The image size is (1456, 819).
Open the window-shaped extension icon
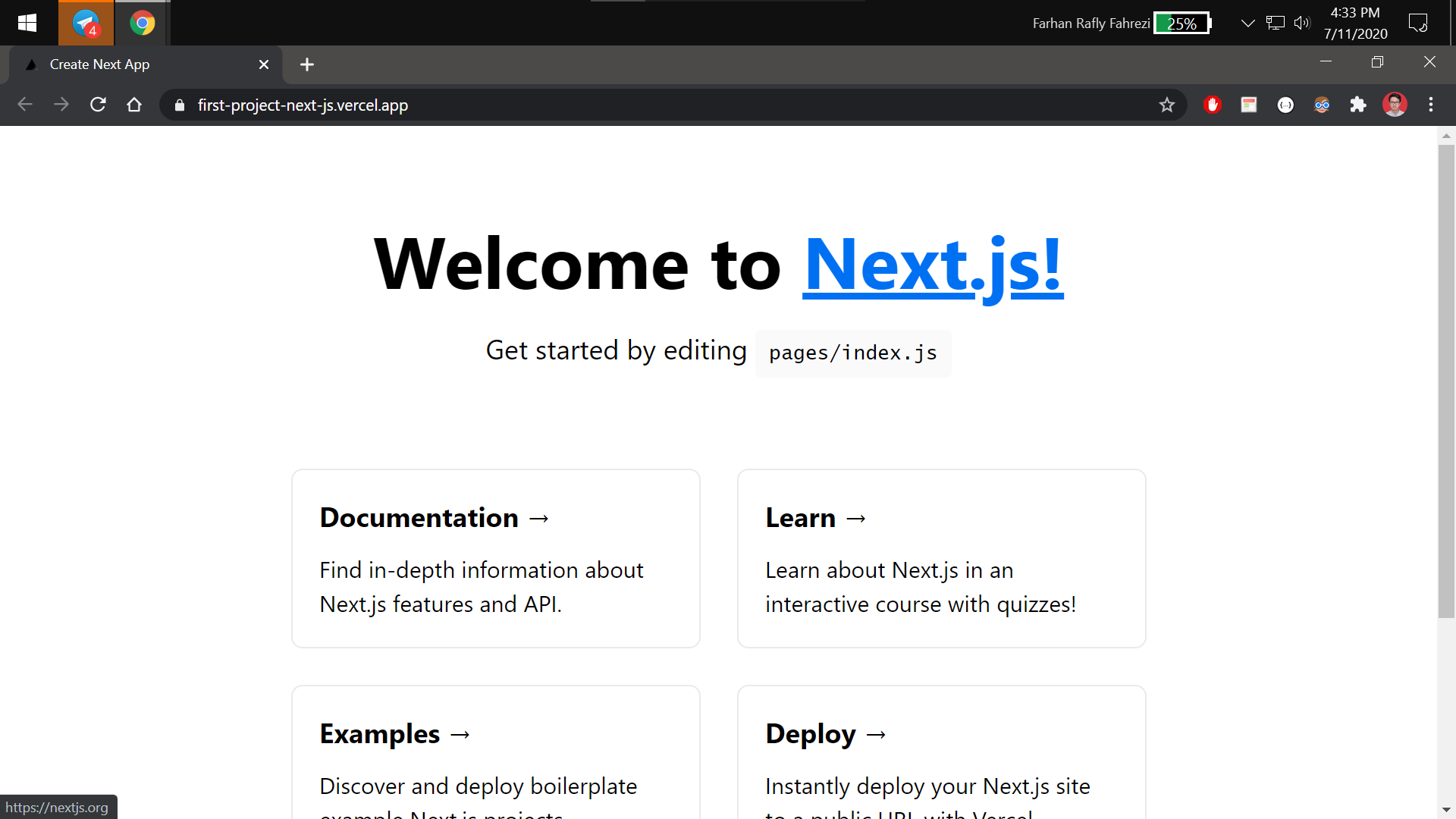pyautogui.click(x=1249, y=105)
